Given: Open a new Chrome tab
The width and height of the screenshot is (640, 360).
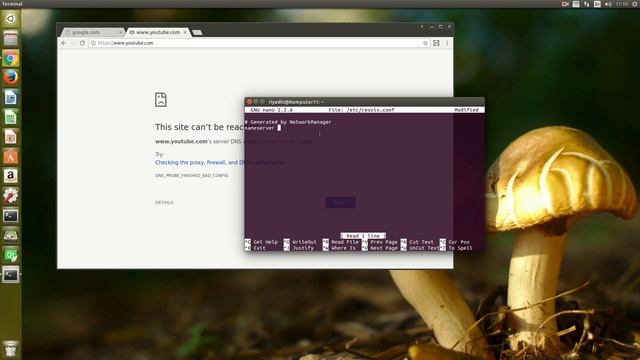Looking at the screenshot, I should [197, 32].
